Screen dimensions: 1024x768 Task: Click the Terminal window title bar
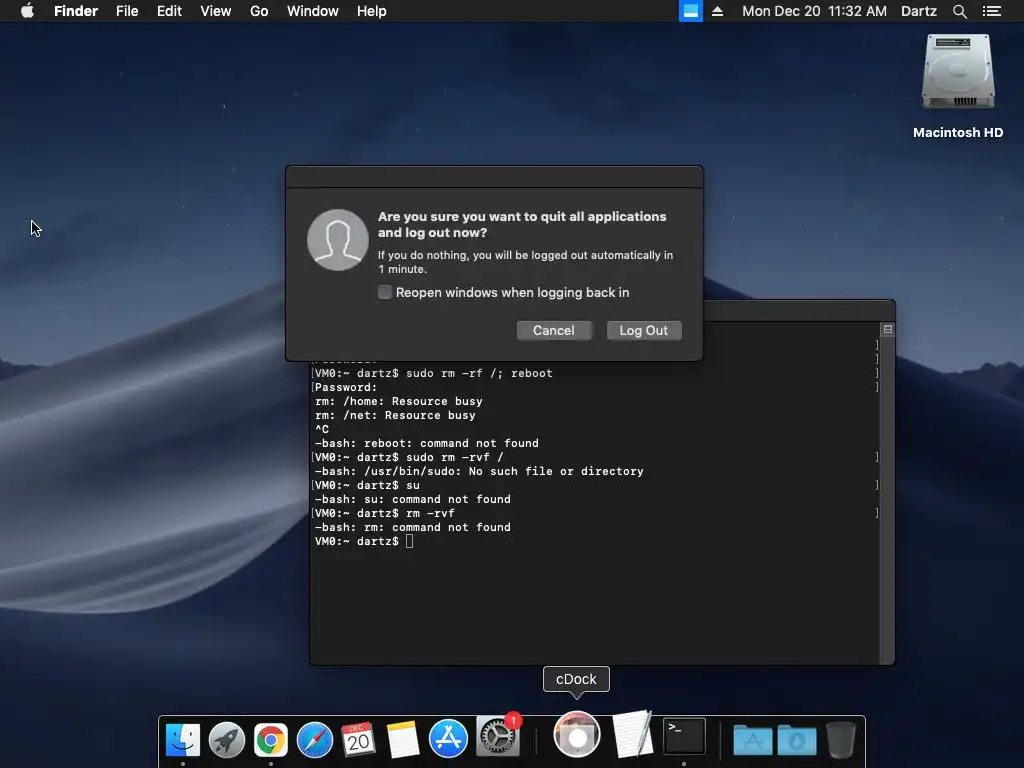(x=799, y=311)
